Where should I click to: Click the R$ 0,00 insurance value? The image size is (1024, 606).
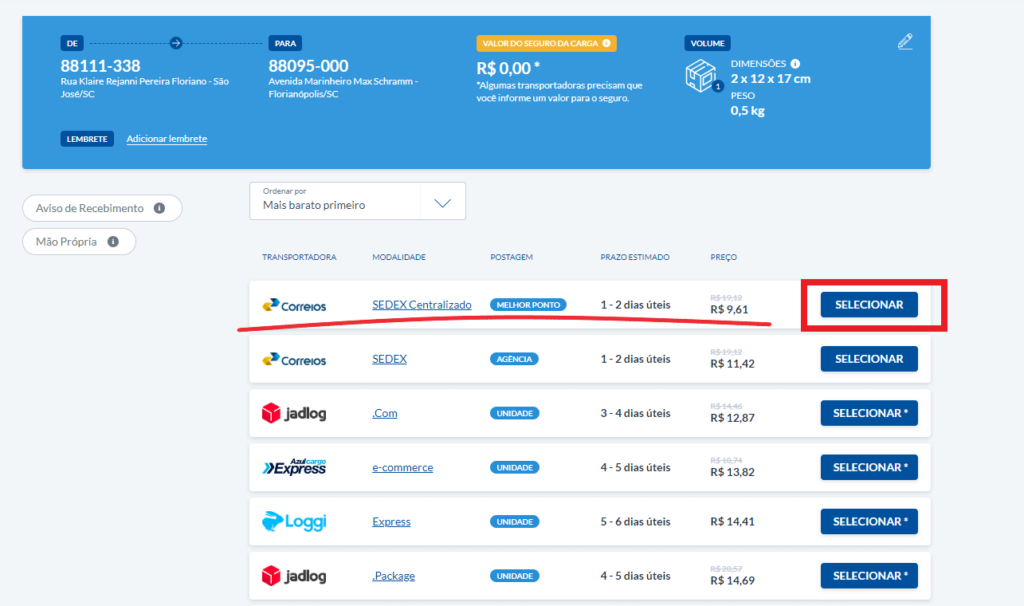508,68
